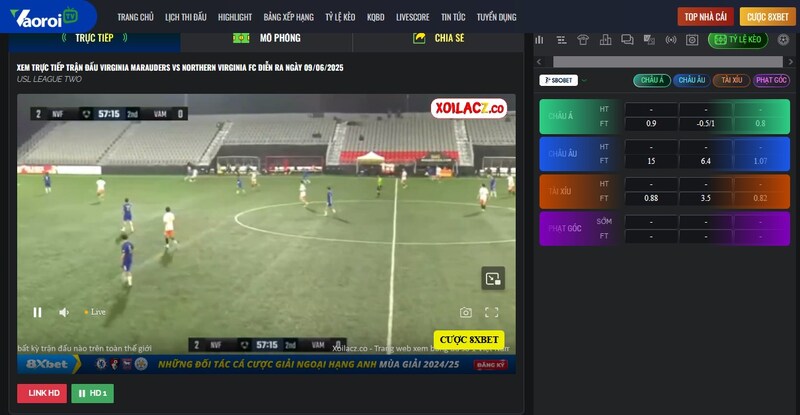Viewport: 800px width, 415px height.
Task: Toggle the Phạt Góc odds filter
Action: pos(771,80)
